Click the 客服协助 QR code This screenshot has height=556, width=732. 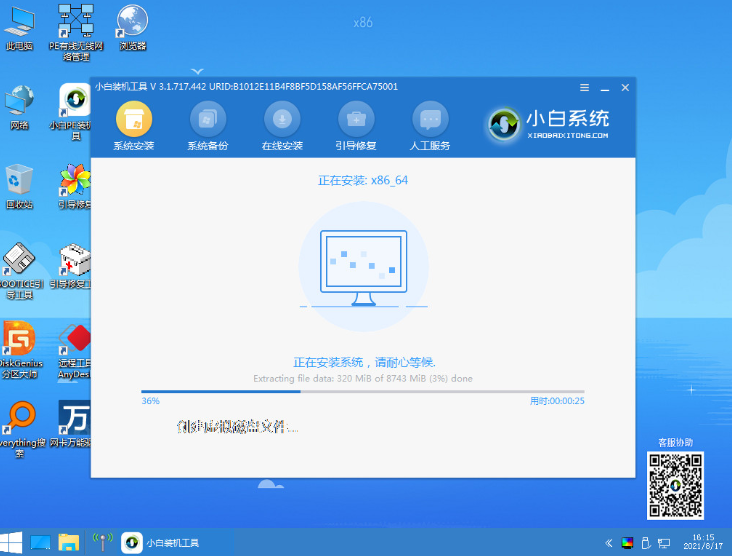pyautogui.click(x=675, y=486)
